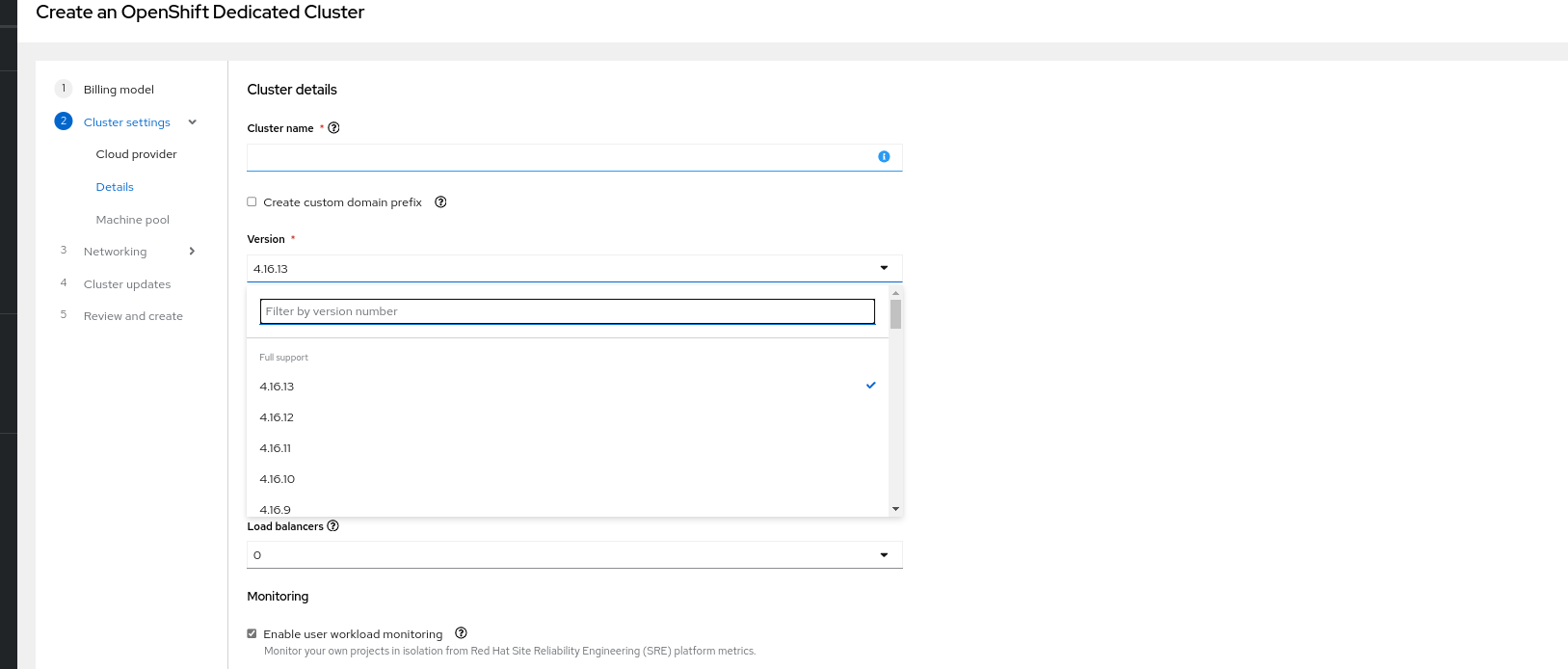The height and width of the screenshot is (669, 1568).
Task: Open Details sub-step
Action: 115,187
